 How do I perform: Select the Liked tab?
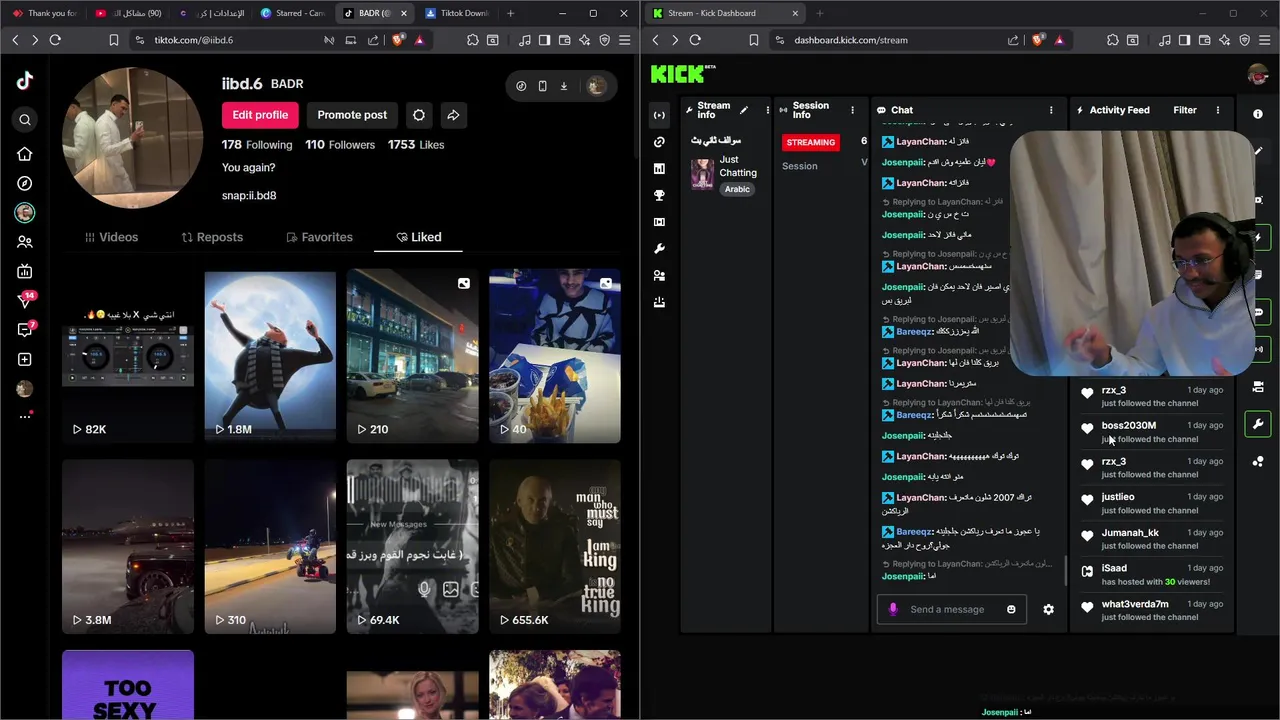click(x=419, y=237)
